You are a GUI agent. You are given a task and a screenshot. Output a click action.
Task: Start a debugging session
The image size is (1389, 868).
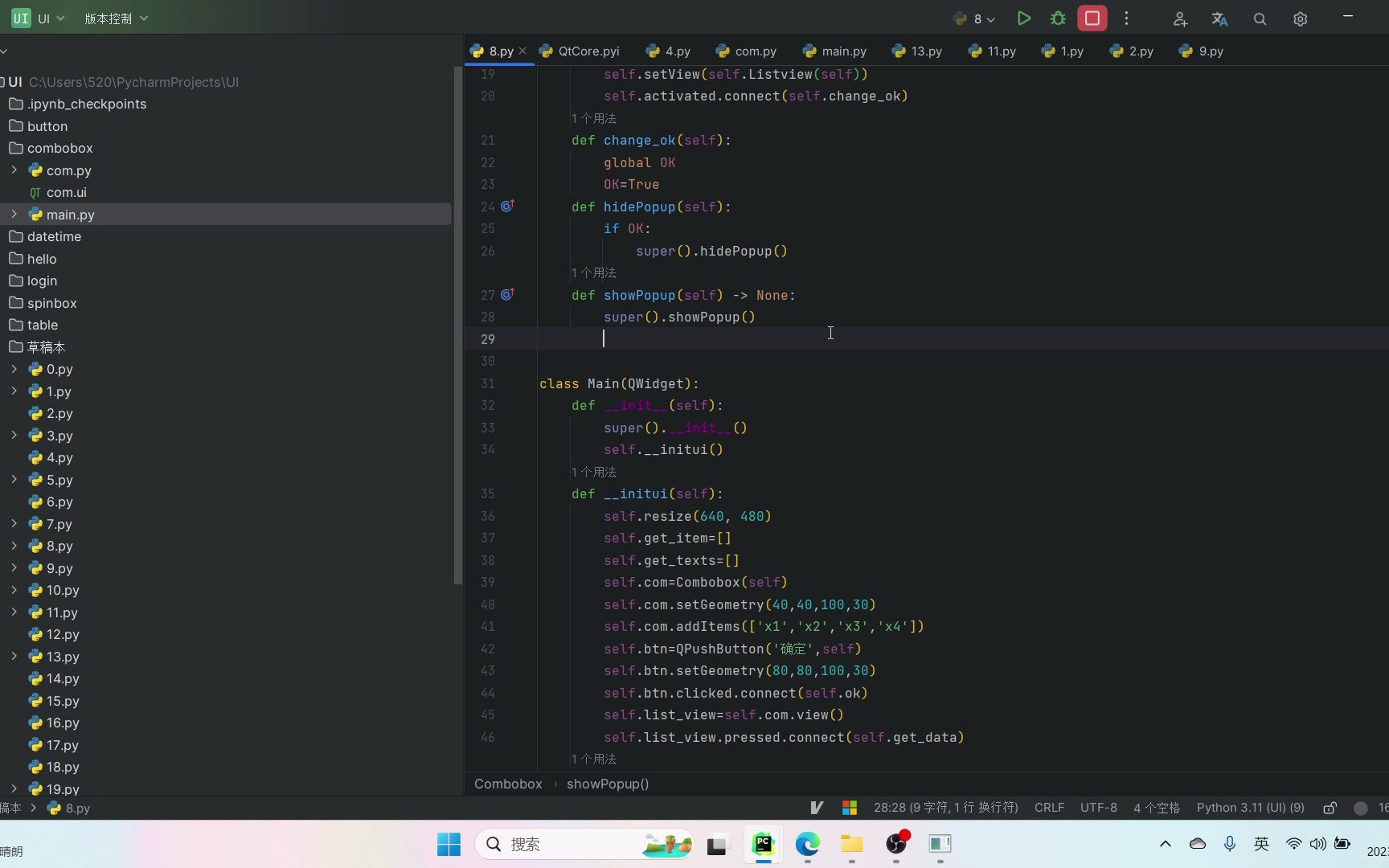(x=1057, y=18)
